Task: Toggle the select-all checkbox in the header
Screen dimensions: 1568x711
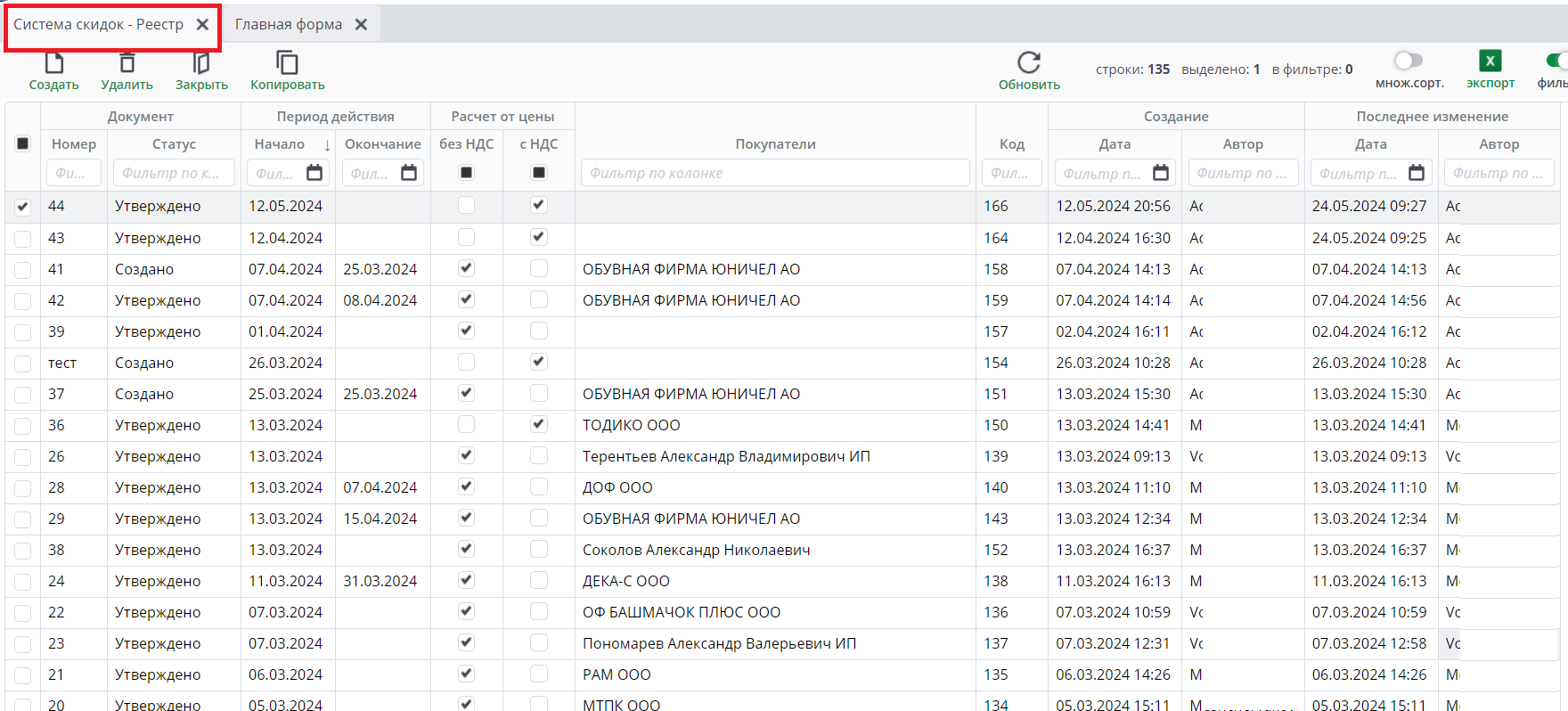Action: coord(23,143)
